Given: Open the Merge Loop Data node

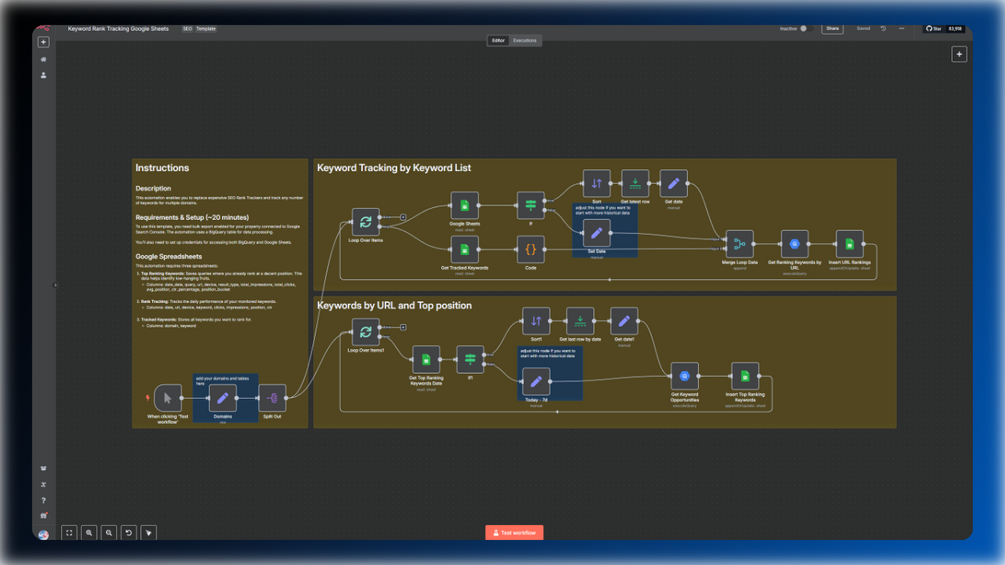Looking at the screenshot, I should [740, 244].
